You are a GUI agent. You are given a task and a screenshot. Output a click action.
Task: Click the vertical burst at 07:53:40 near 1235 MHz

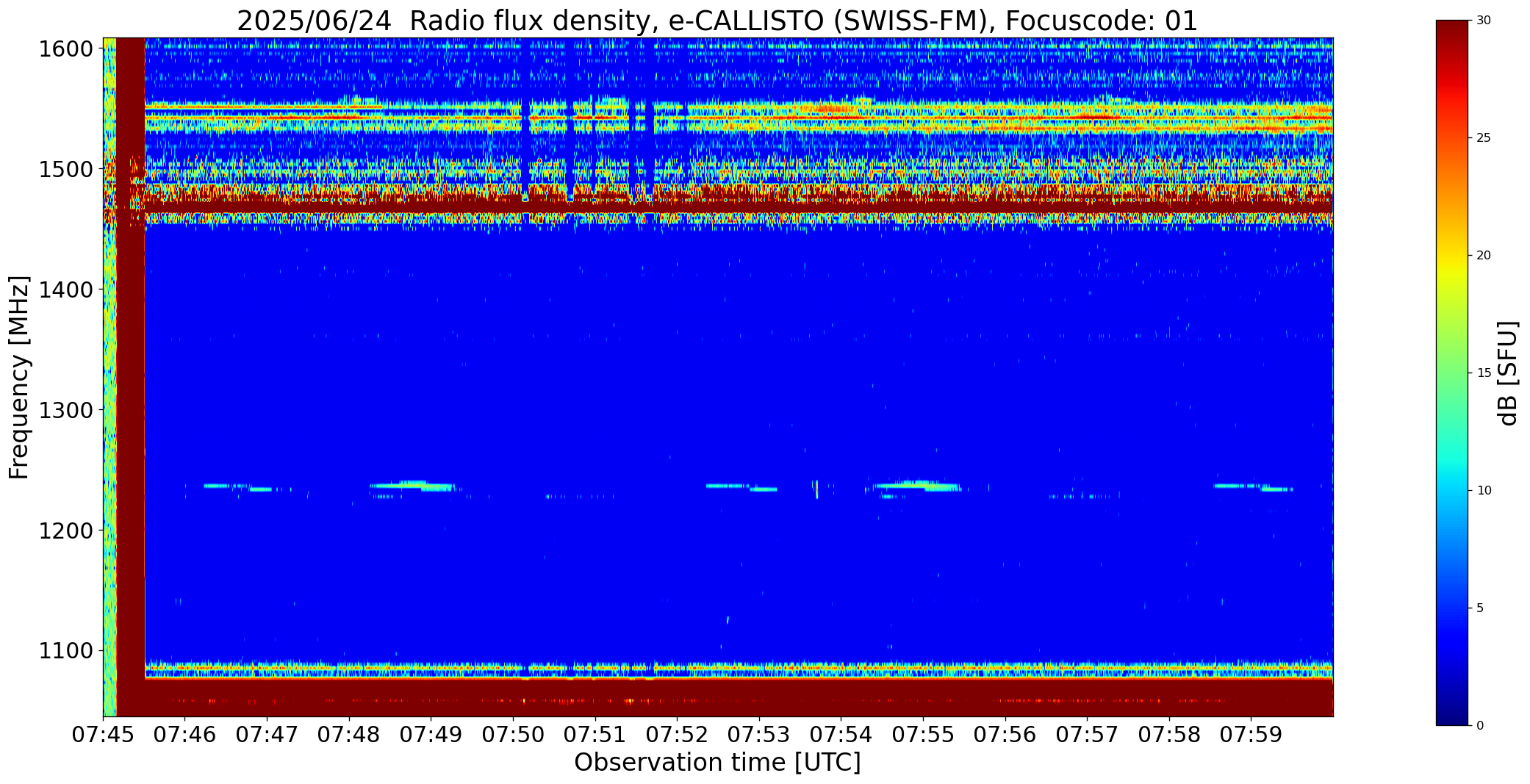click(816, 489)
